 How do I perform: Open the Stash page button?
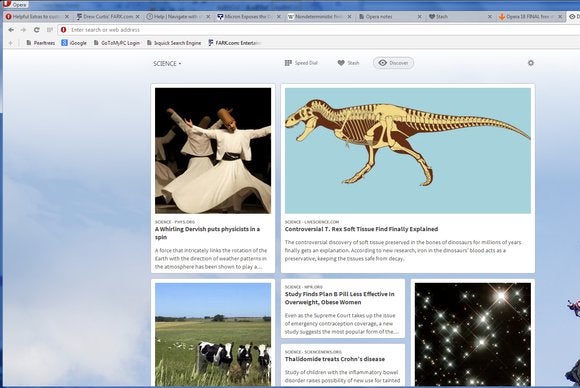coord(348,63)
